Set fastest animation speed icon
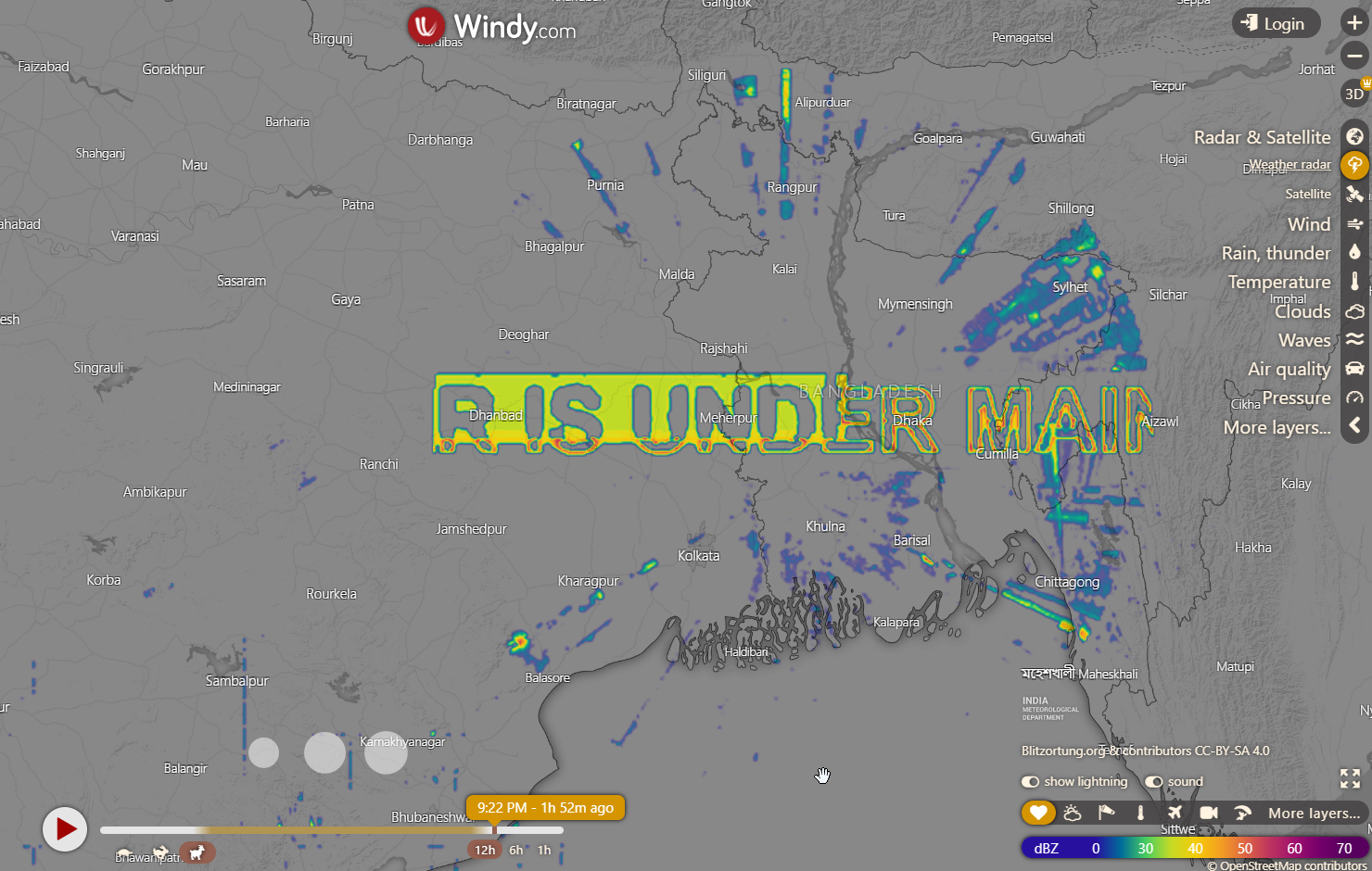 (x=197, y=852)
